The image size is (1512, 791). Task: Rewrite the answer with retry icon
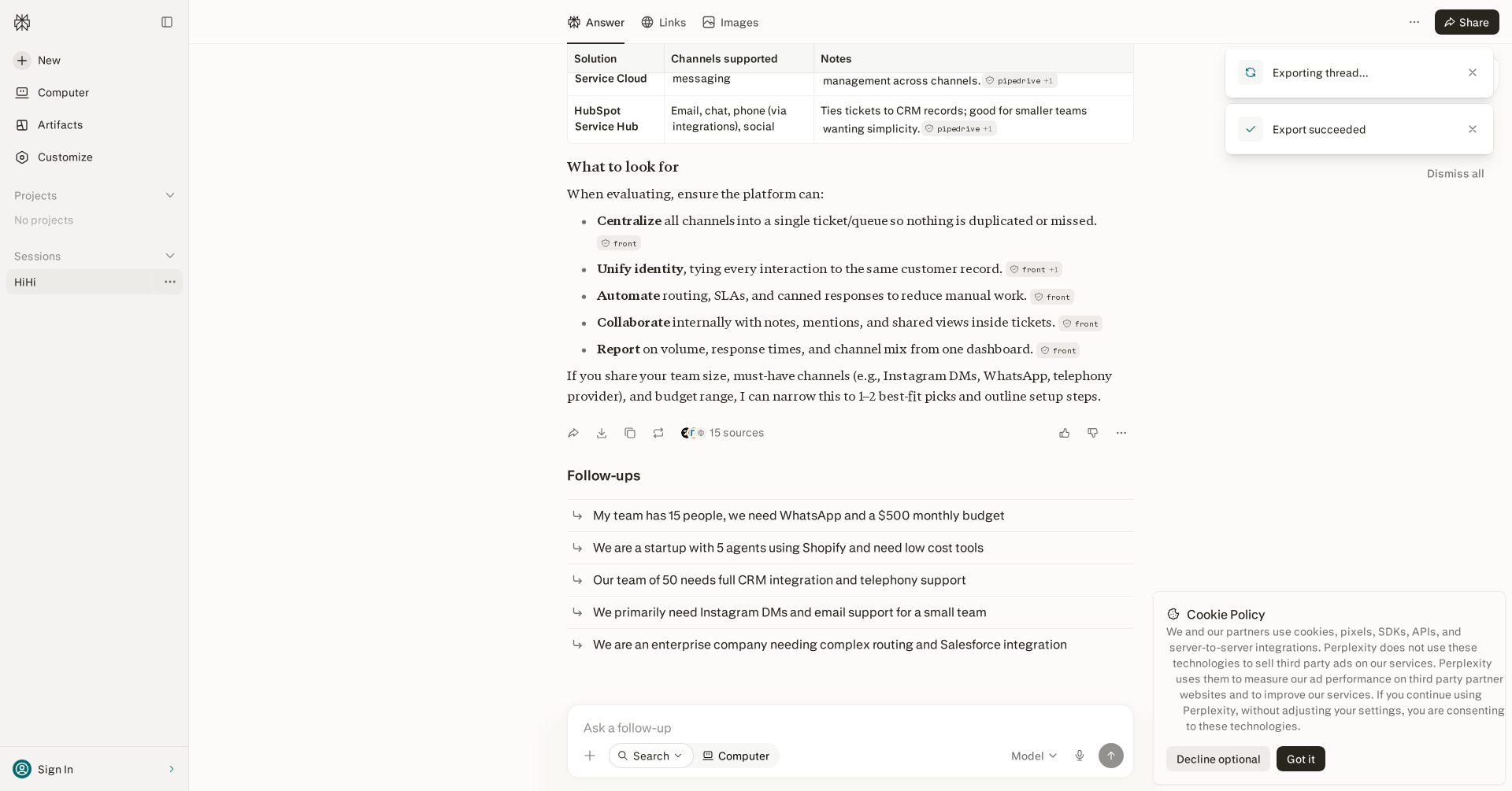click(x=658, y=433)
